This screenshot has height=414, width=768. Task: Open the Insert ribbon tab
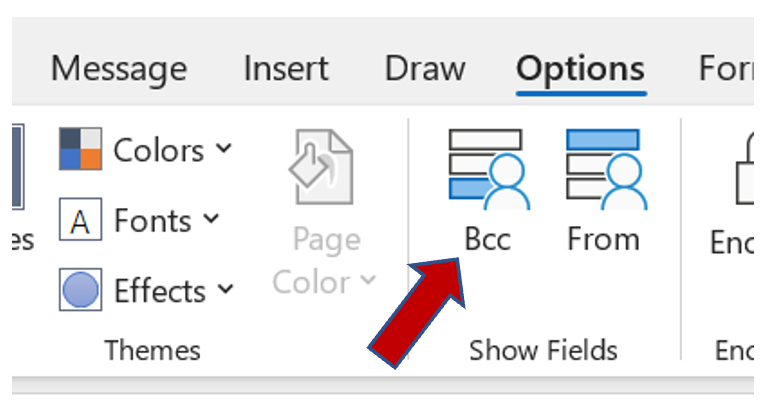286,69
